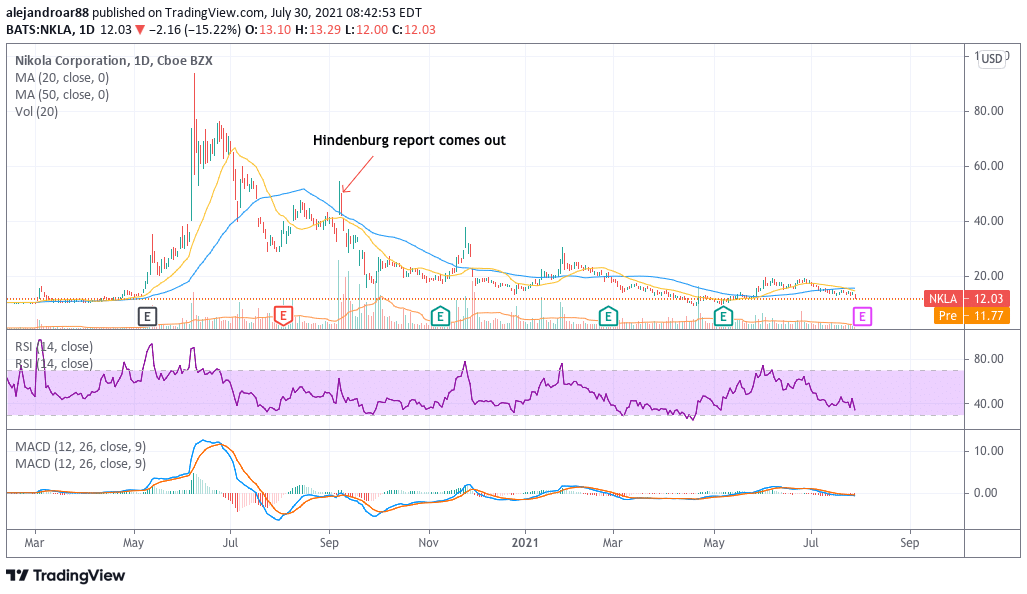The image size is (1027, 594).
Task: Click the 20.00 price axis label
Action: [988, 276]
